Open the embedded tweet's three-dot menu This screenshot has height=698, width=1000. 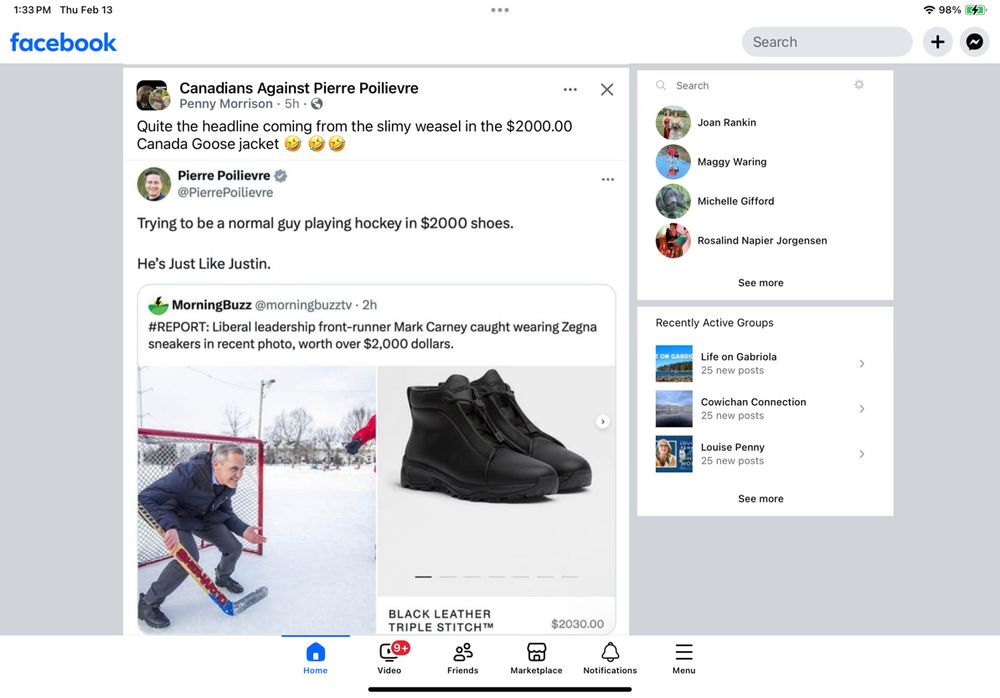[x=607, y=179]
